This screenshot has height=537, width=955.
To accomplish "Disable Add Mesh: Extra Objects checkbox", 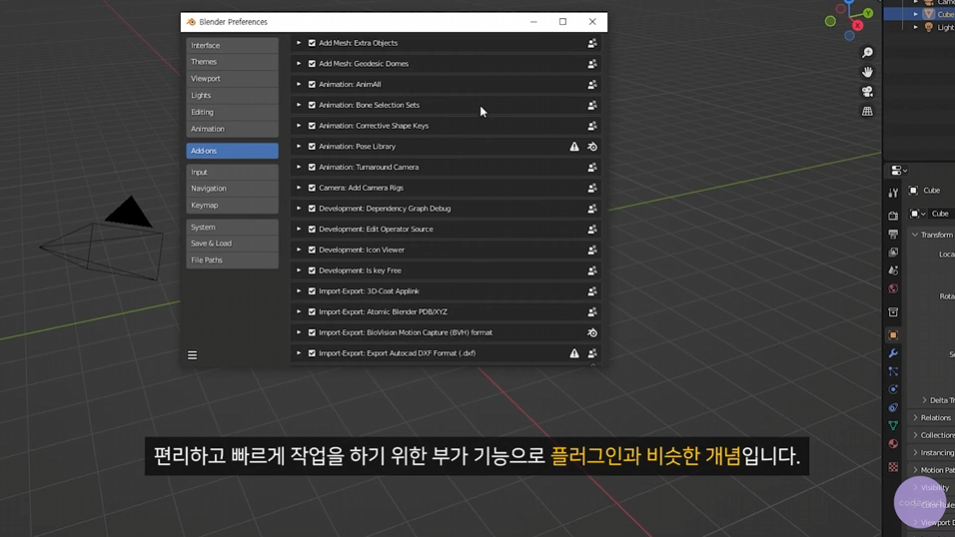I will [312, 43].
